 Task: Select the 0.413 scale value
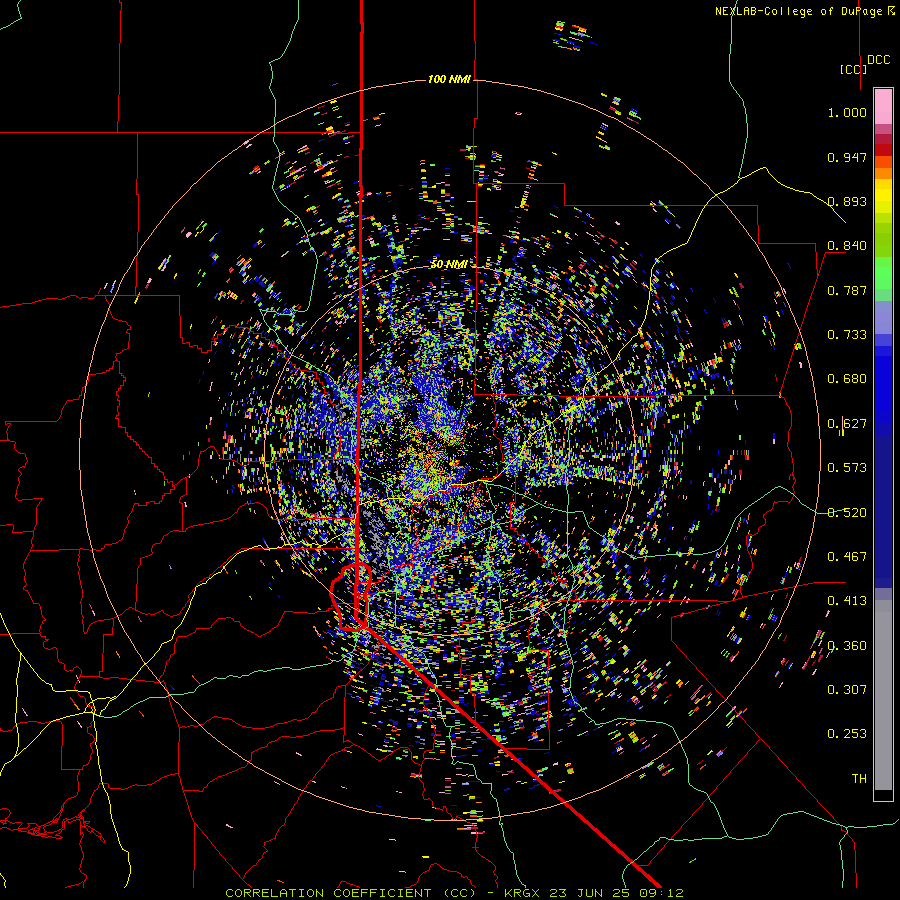tap(847, 601)
